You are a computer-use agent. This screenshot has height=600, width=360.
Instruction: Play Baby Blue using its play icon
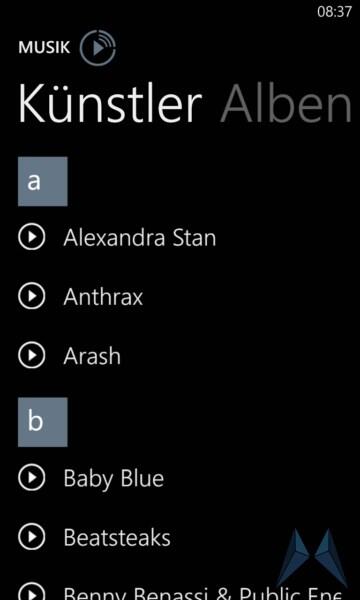click(32, 478)
